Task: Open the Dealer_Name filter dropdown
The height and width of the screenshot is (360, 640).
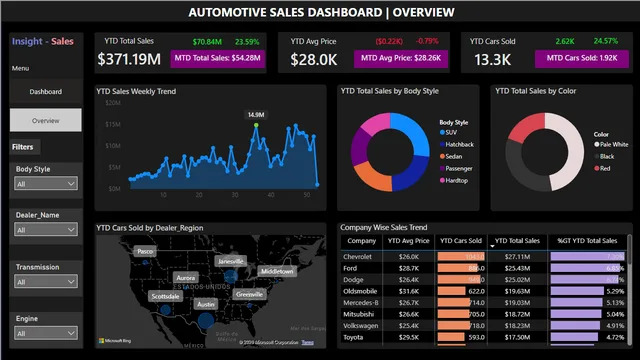Action: pyautogui.click(x=46, y=230)
